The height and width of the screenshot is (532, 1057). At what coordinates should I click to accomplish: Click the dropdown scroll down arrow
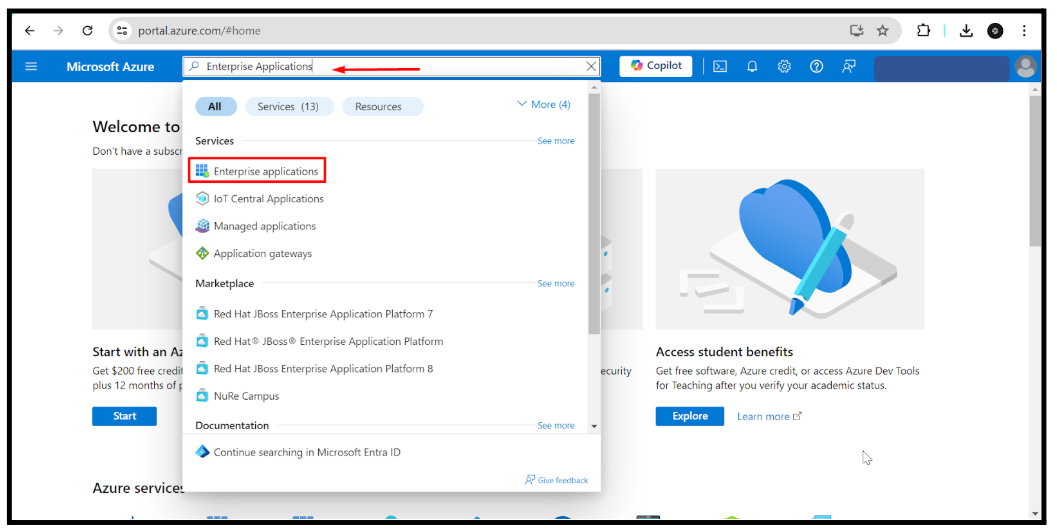pos(594,427)
